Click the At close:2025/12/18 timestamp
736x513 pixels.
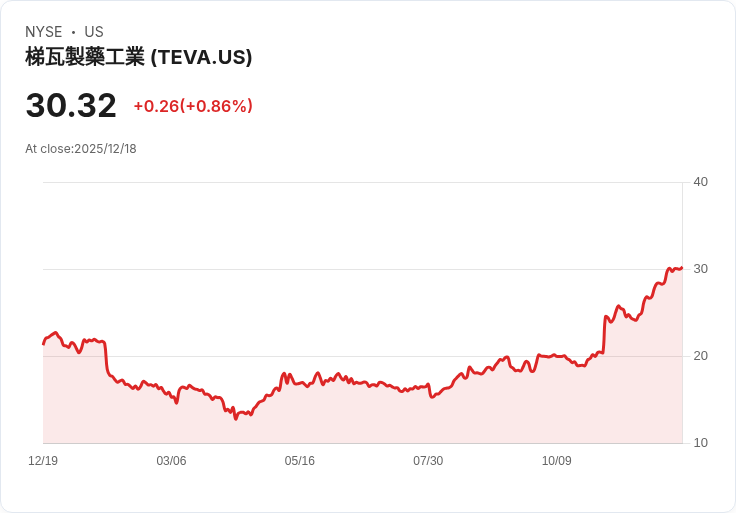(81, 149)
